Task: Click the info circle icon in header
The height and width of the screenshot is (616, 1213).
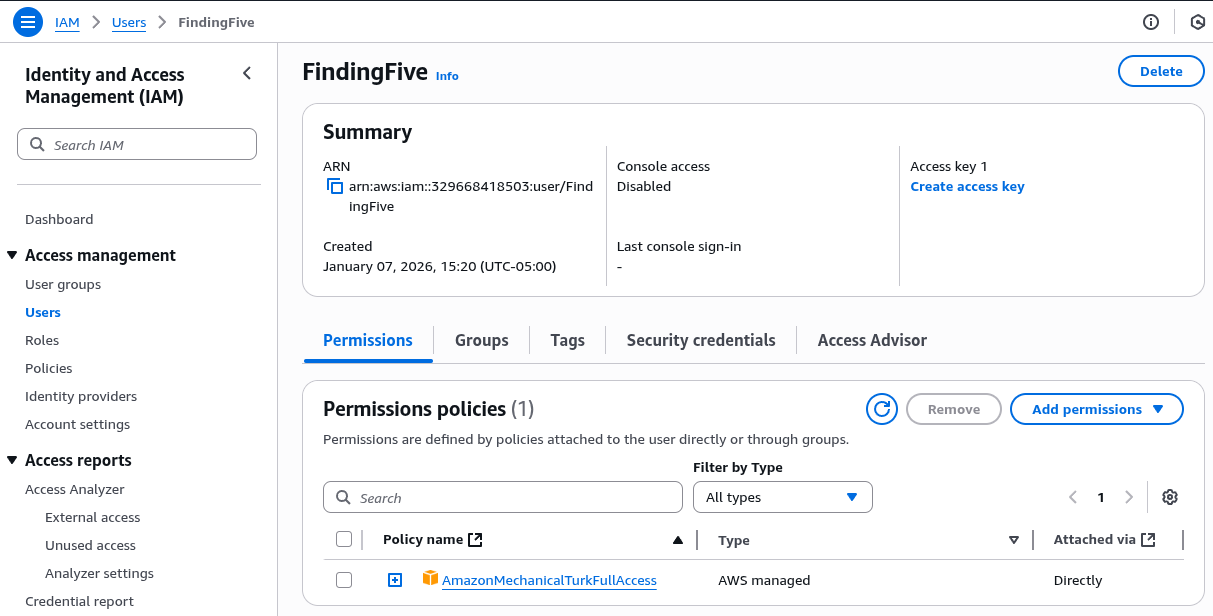Action: [1151, 22]
